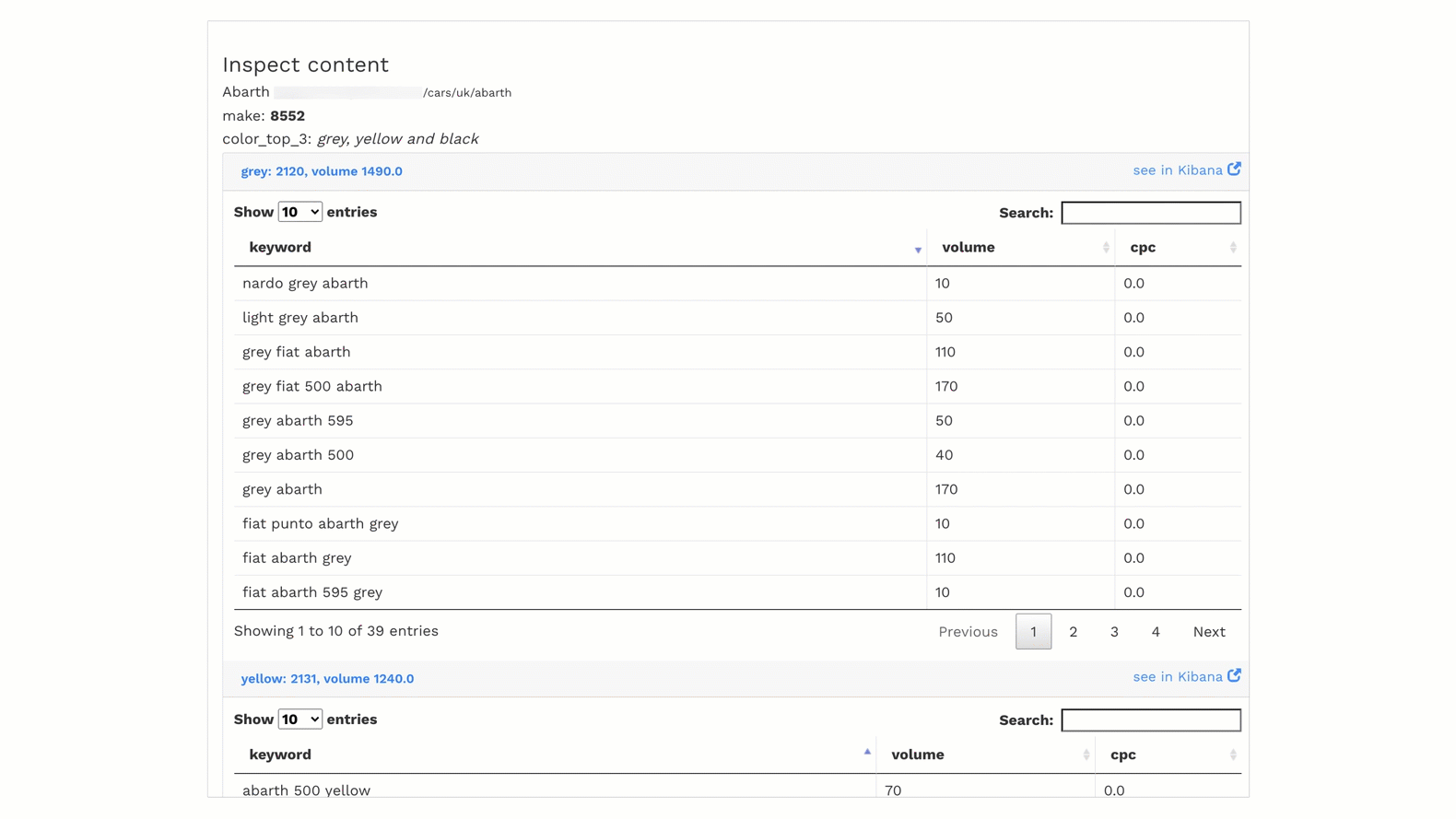Select page 2 in grey table pagination
The width and height of the screenshot is (1456, 819).
(1073, 632)
